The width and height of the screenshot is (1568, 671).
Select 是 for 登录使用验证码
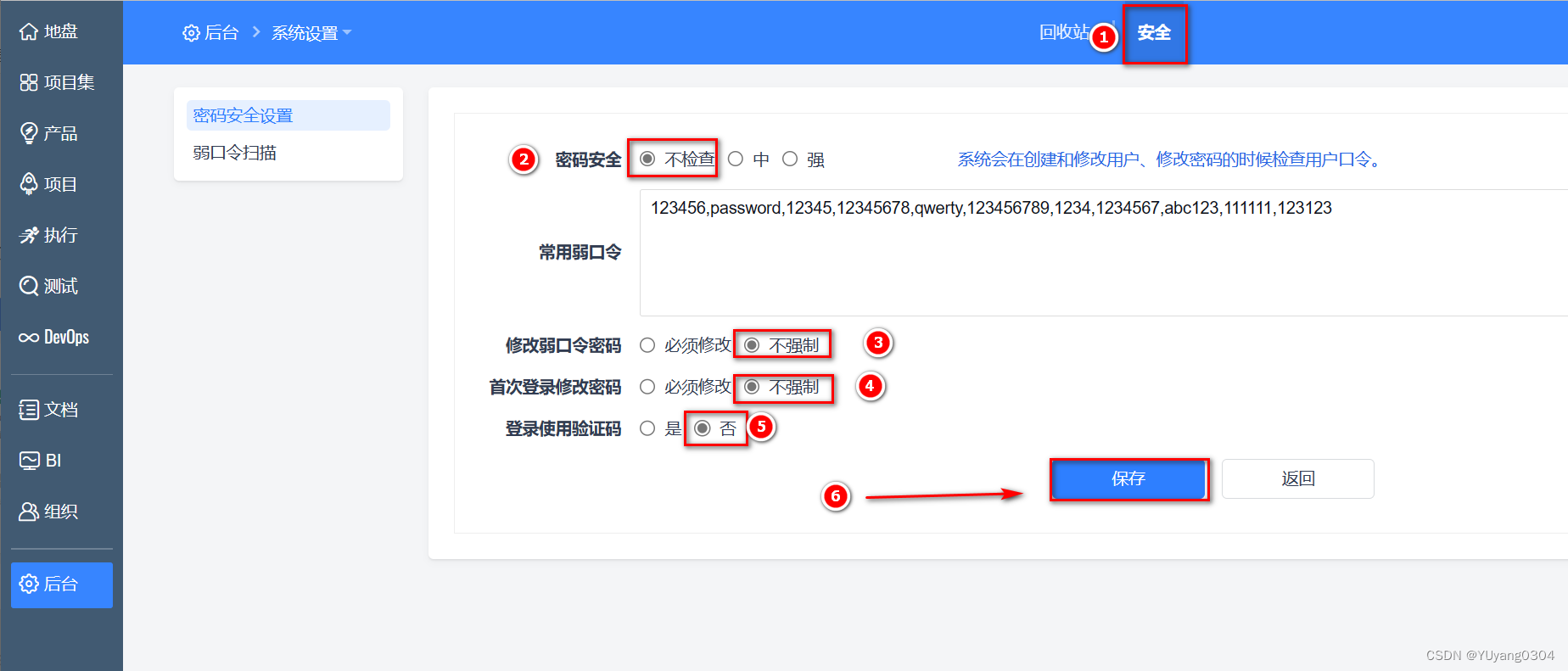point(647,428)
